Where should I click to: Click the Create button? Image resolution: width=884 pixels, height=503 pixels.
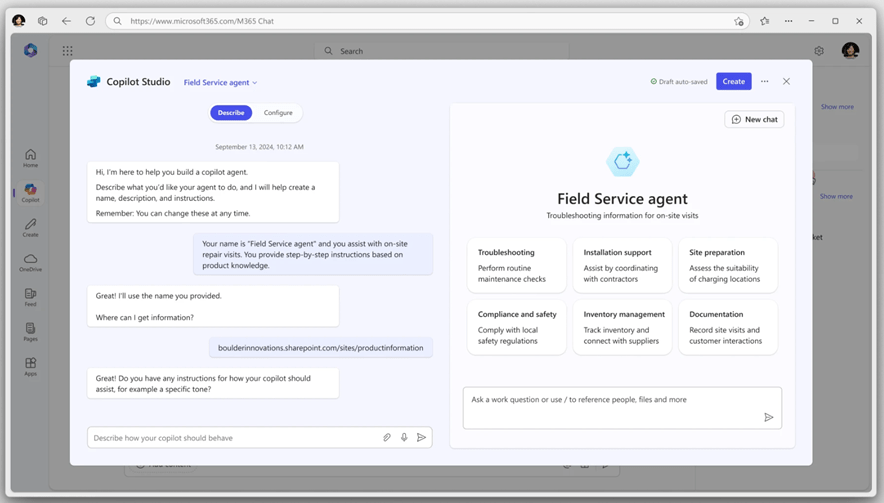click(x=733, y=82)
